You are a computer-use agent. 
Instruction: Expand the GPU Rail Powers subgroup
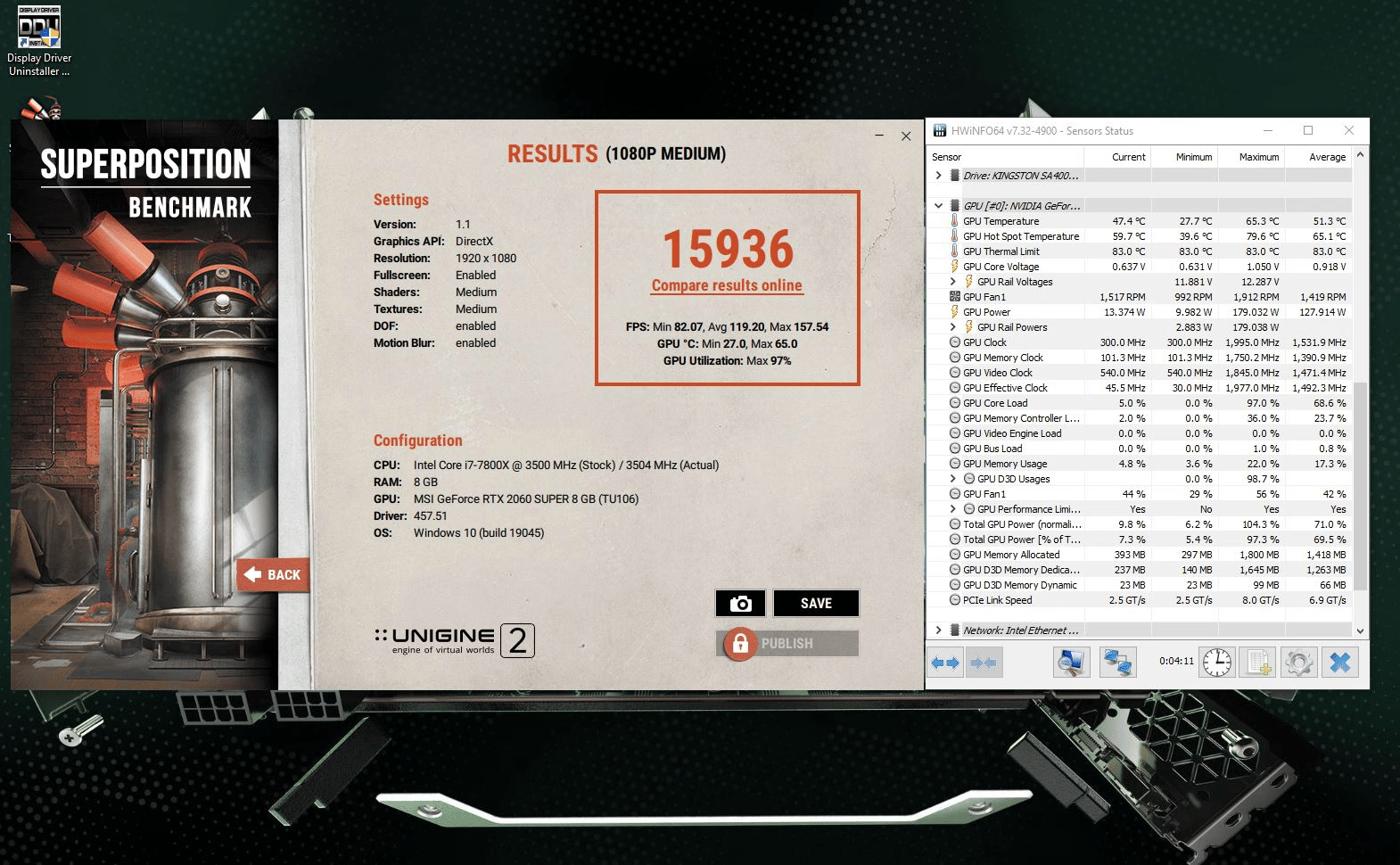tap(952, 326)
